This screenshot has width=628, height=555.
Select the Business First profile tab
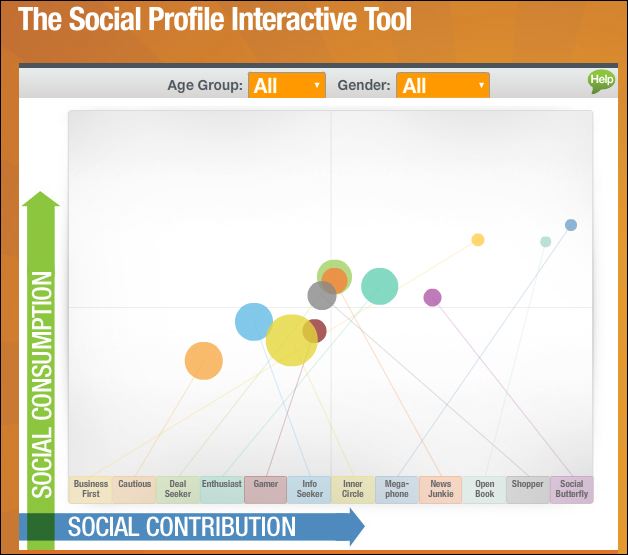coord(91,489)
